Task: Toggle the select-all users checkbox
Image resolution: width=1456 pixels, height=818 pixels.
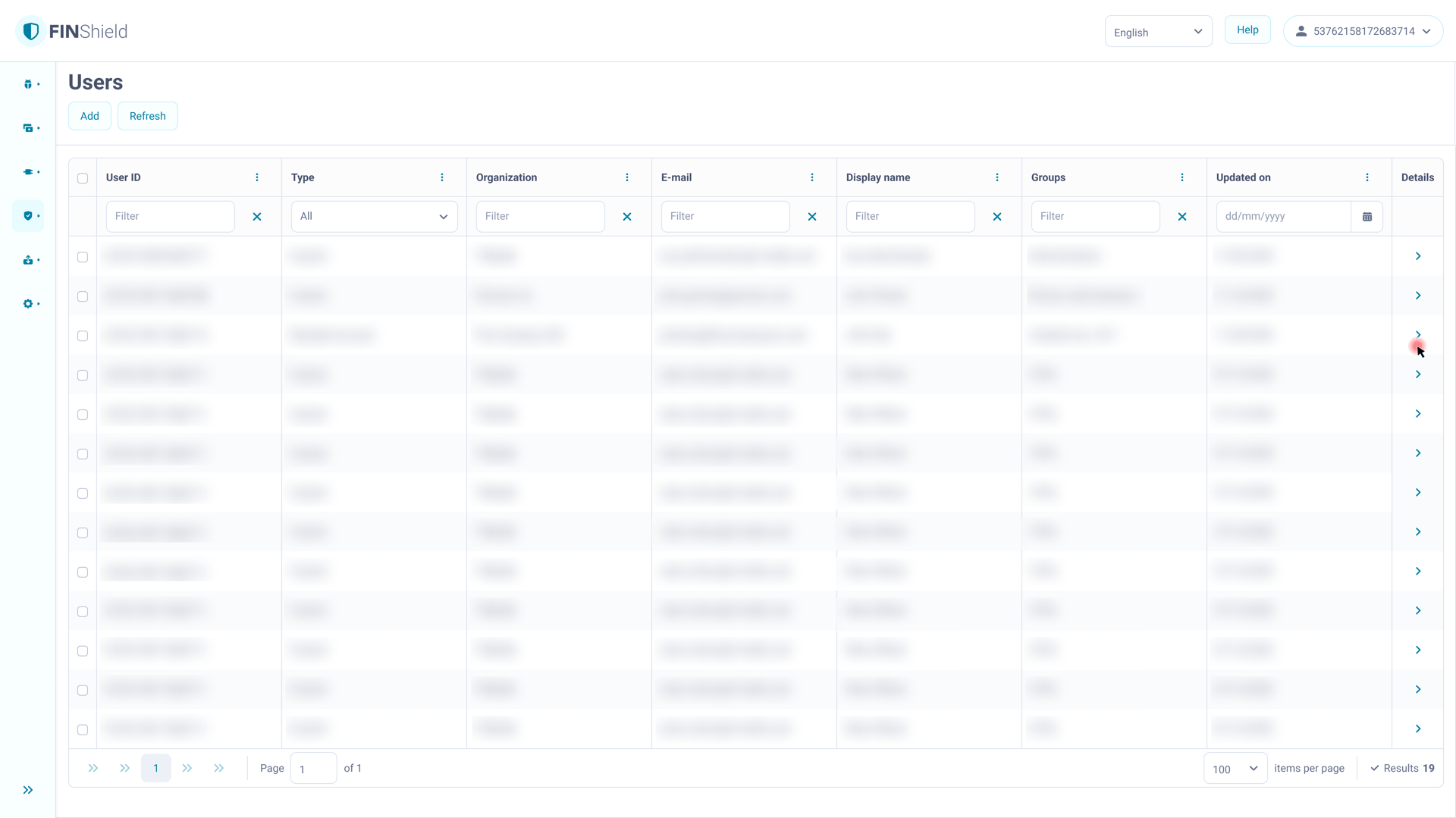Action: tap(83, 178)
